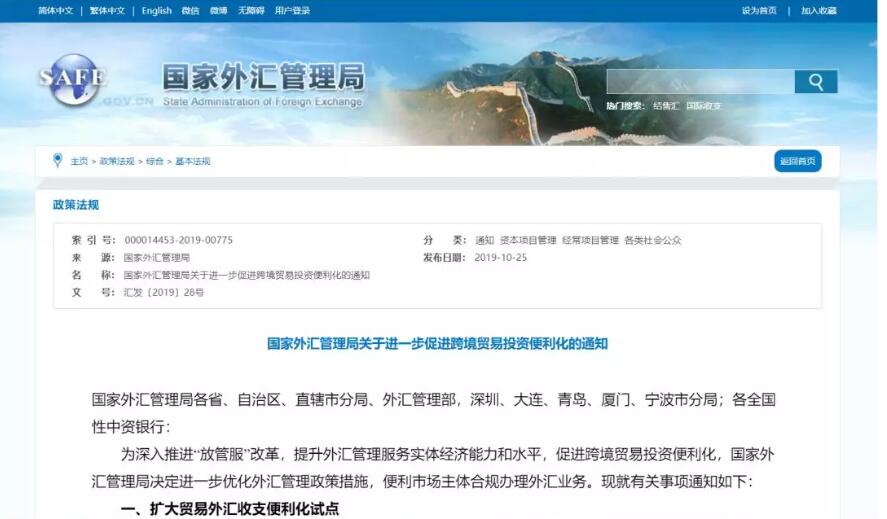Click the SAFE globe logo
The image size is (887, 519).
(72, 79)
